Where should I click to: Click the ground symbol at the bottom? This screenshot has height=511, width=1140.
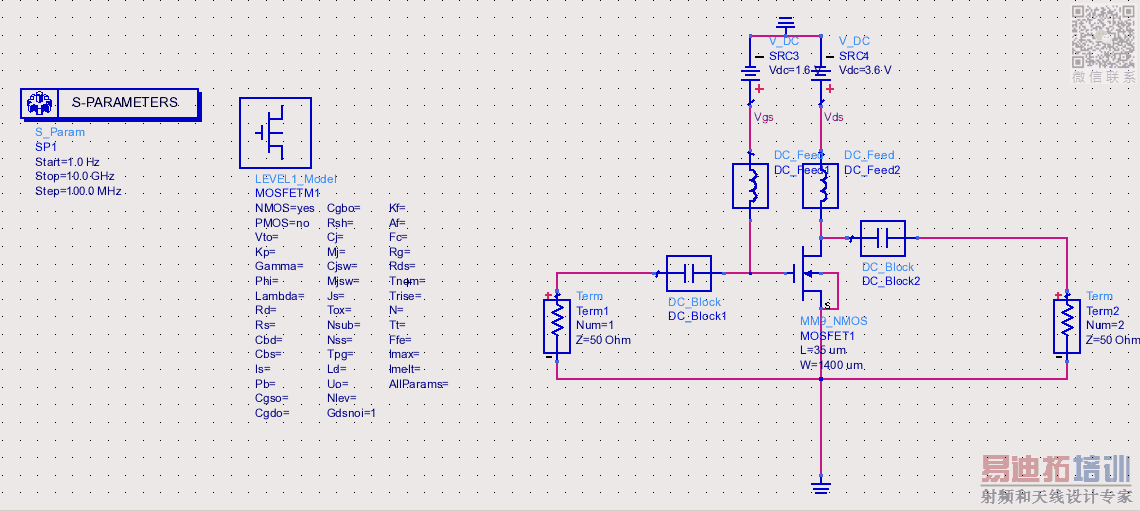pyautogui.click(x=821, y=488)
